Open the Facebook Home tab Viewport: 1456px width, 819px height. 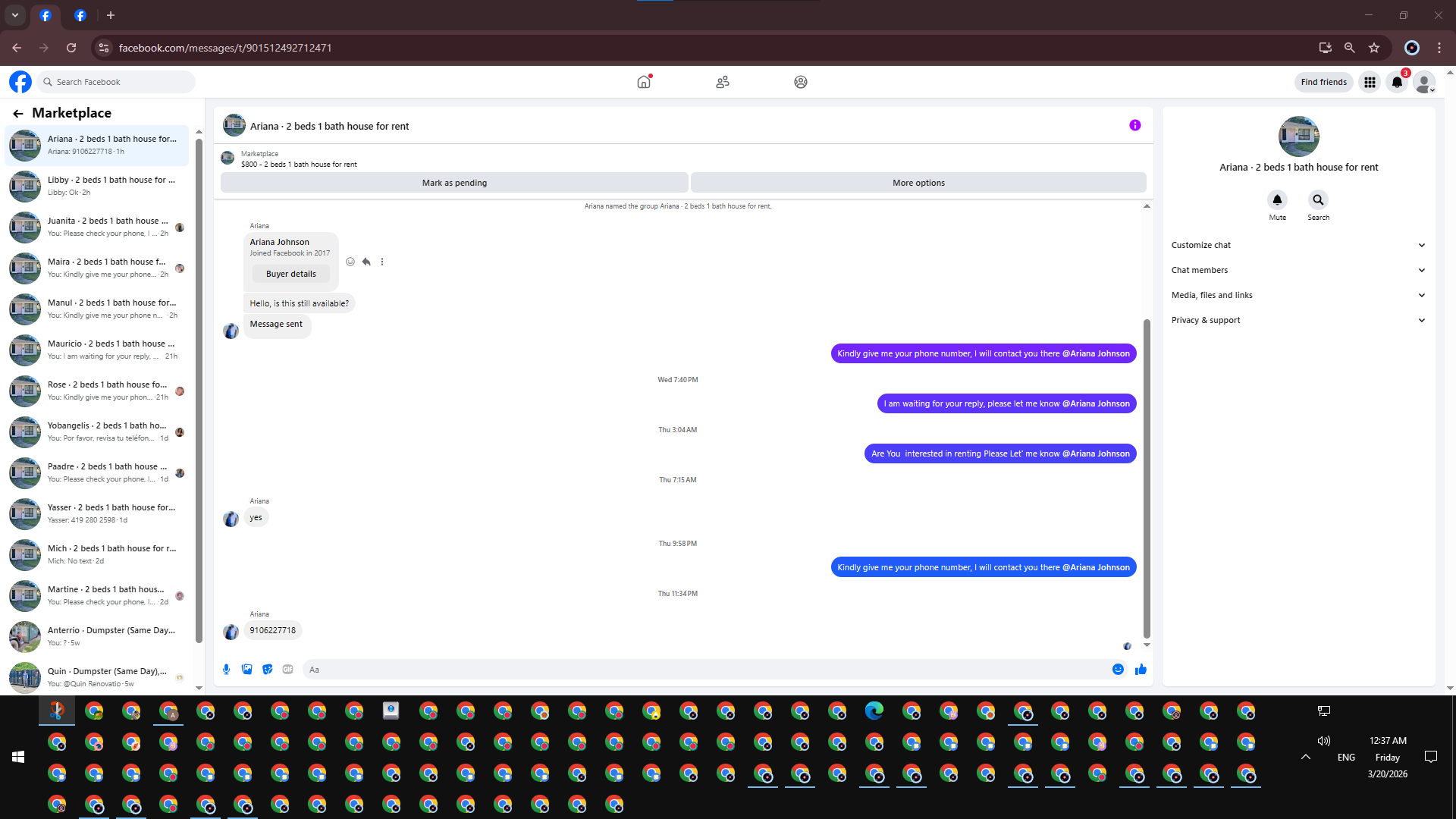(644, 82)
